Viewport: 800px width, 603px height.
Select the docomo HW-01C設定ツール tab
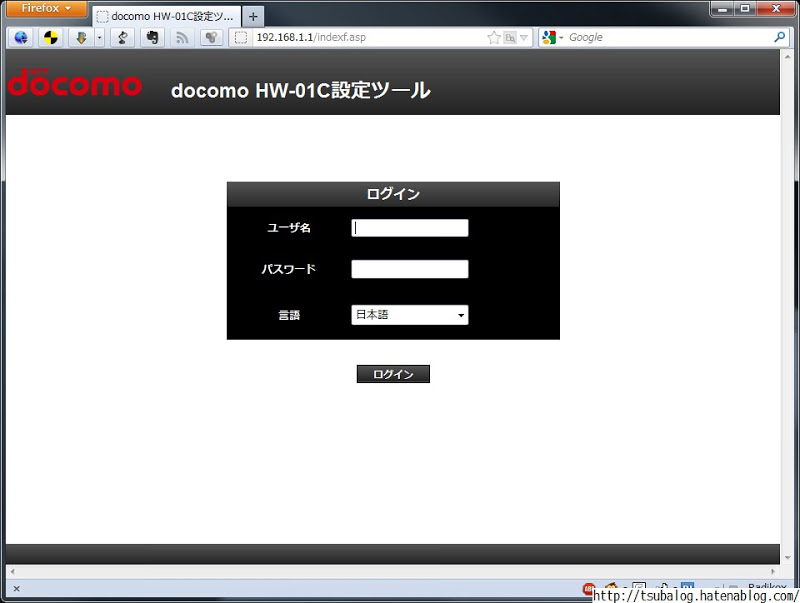pyautogui.click(x=166, y=17)
